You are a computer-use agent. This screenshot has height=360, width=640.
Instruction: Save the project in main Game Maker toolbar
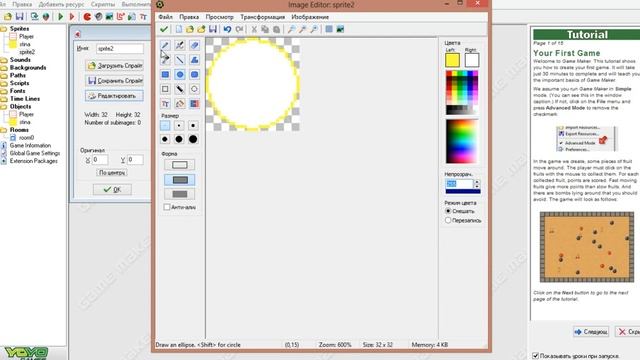click(19, 17)
